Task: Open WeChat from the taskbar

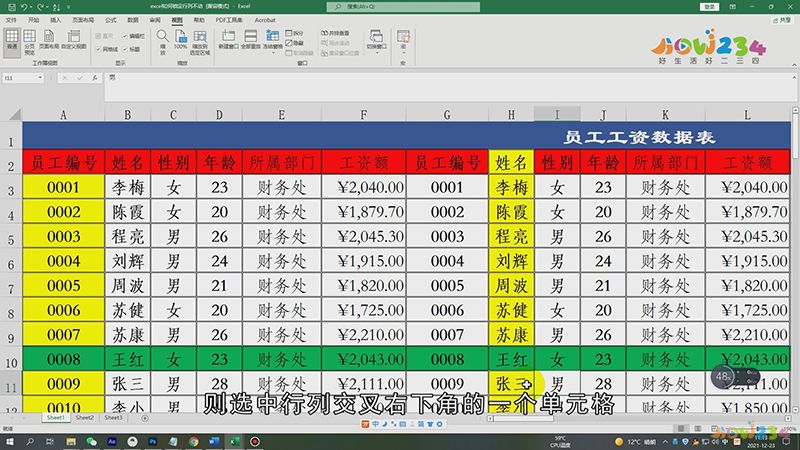Action: pyautogui.click(x=91, y=441)
